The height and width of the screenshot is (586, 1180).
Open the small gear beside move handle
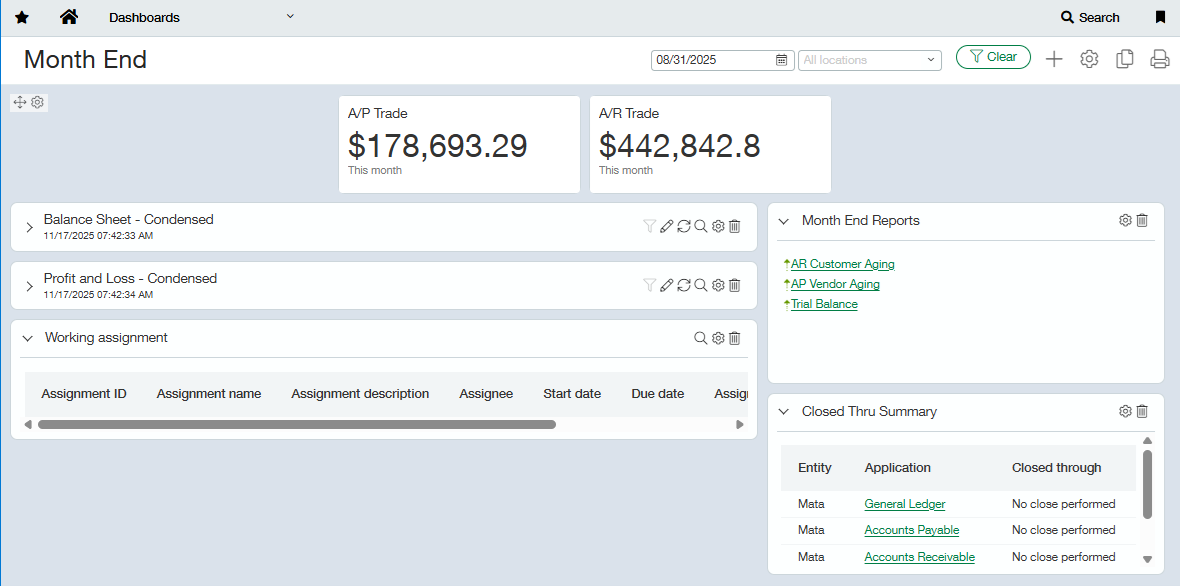[x=38, y=102]
